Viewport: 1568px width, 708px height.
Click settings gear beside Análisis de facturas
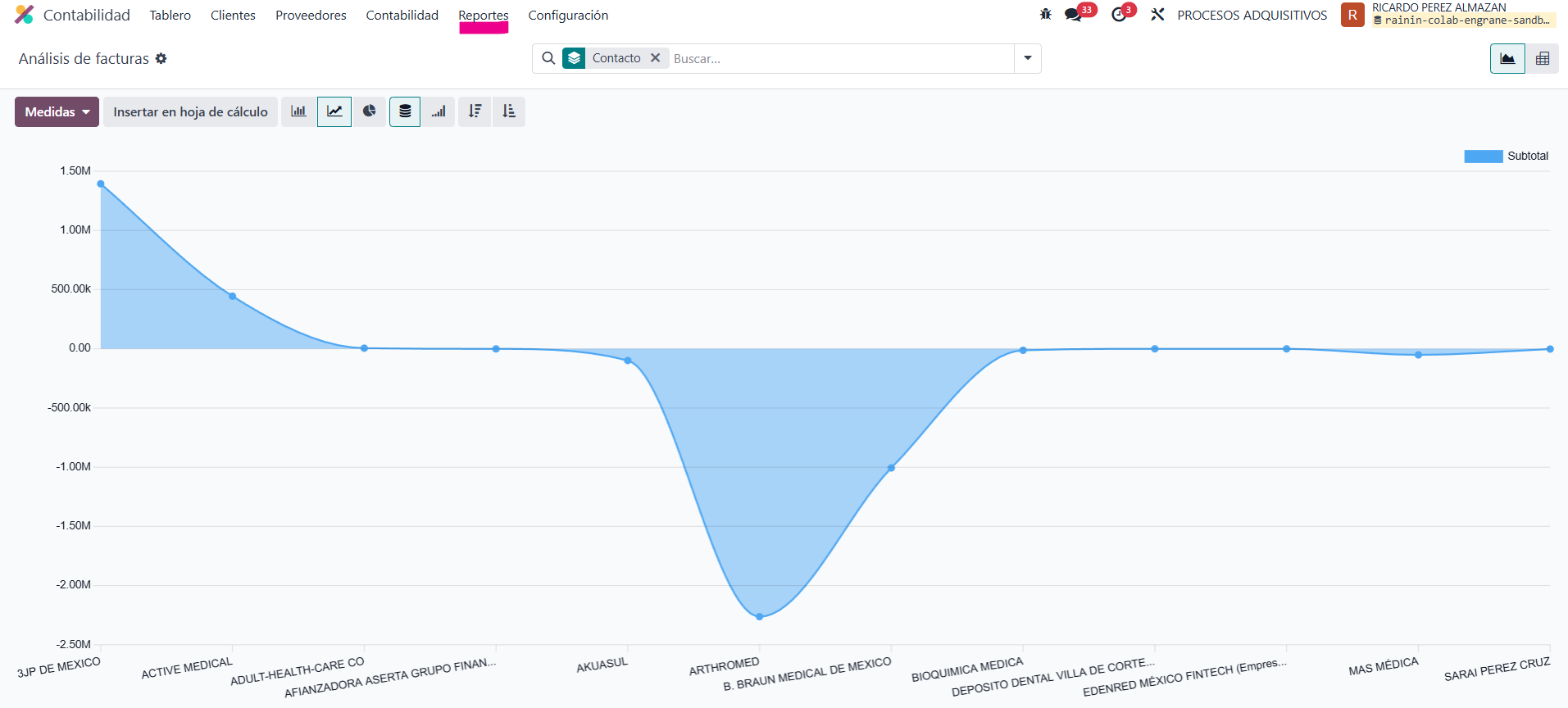point(161,59)
